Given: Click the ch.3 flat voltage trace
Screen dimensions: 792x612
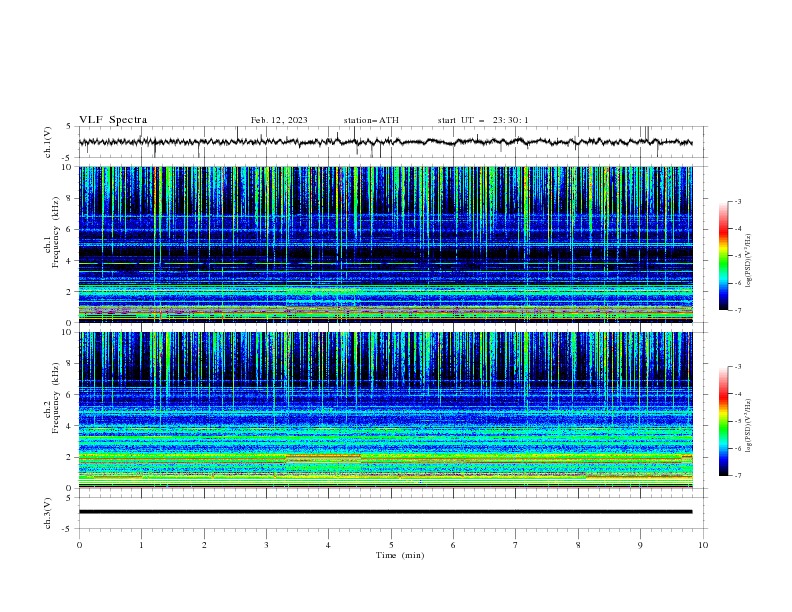Looking at the screenshot, I should click(x=385, y=512).
